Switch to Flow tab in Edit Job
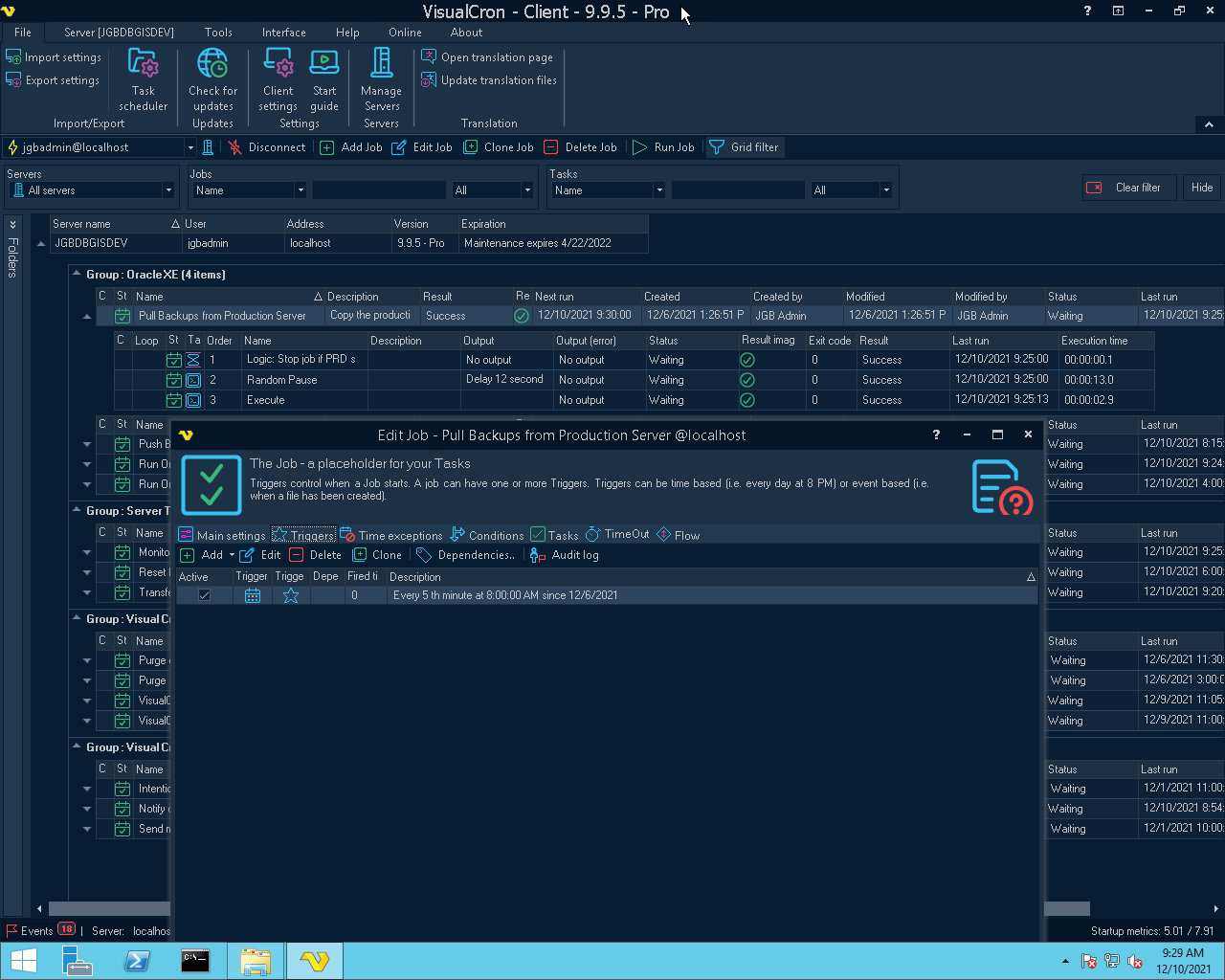1225x980 pixels. pos(678,535)
